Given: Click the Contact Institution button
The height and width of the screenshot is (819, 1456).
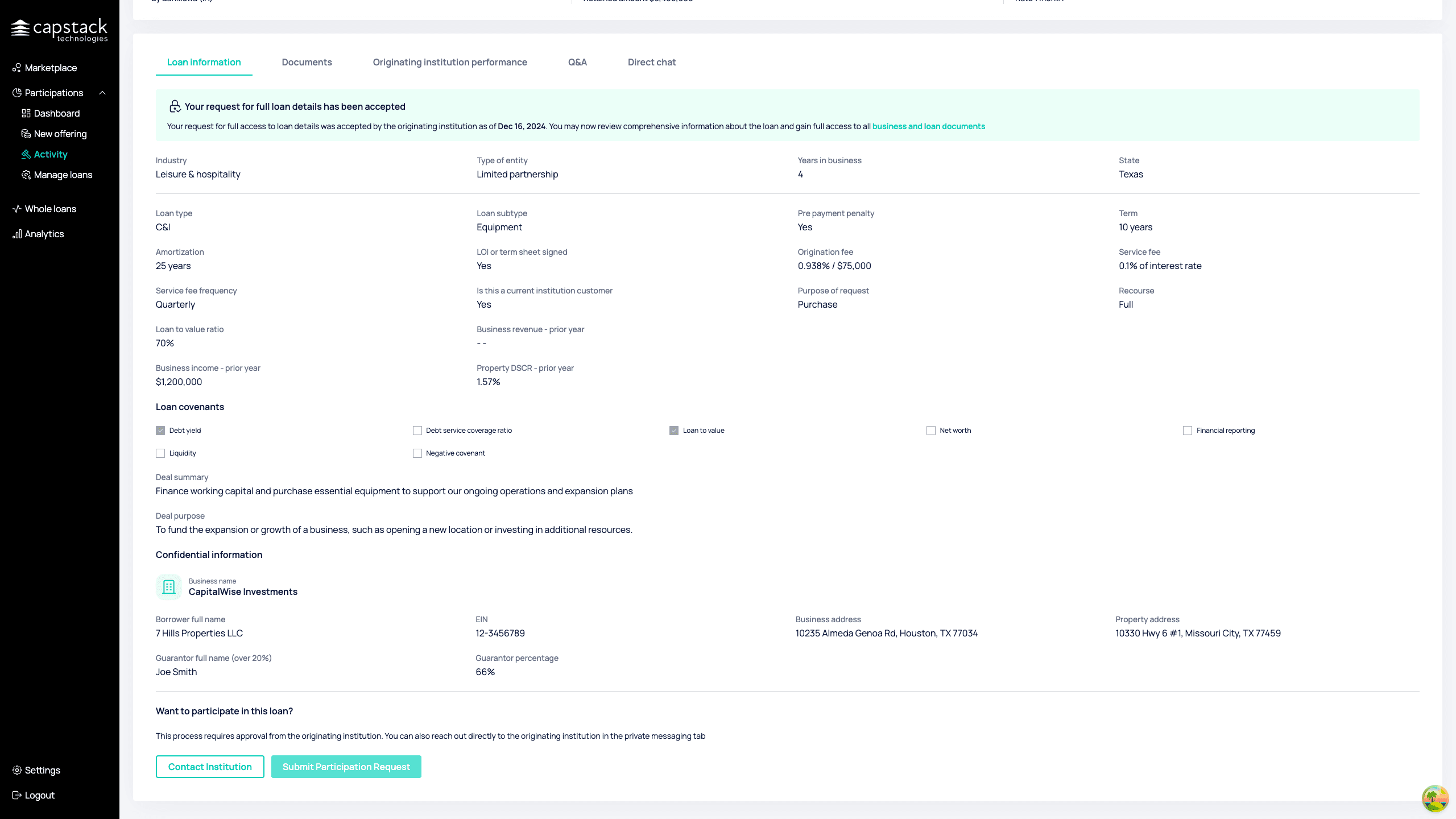Looking at the screenshot, I should 210,767.
